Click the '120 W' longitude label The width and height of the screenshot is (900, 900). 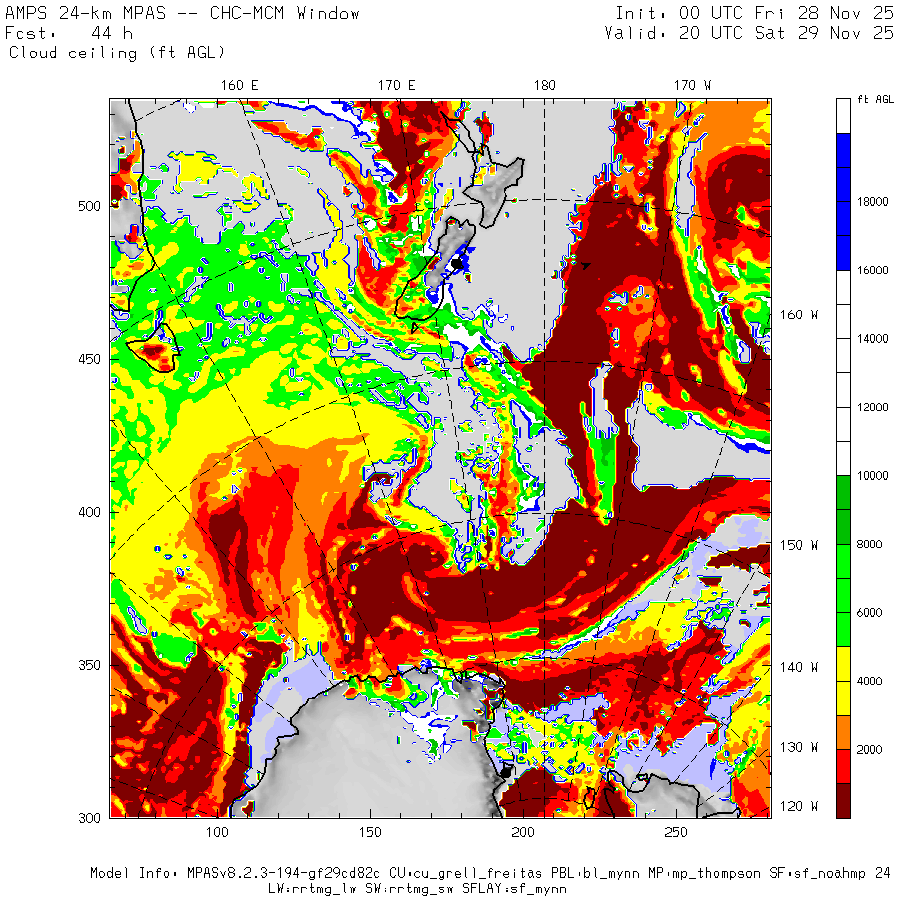(798, 806)
